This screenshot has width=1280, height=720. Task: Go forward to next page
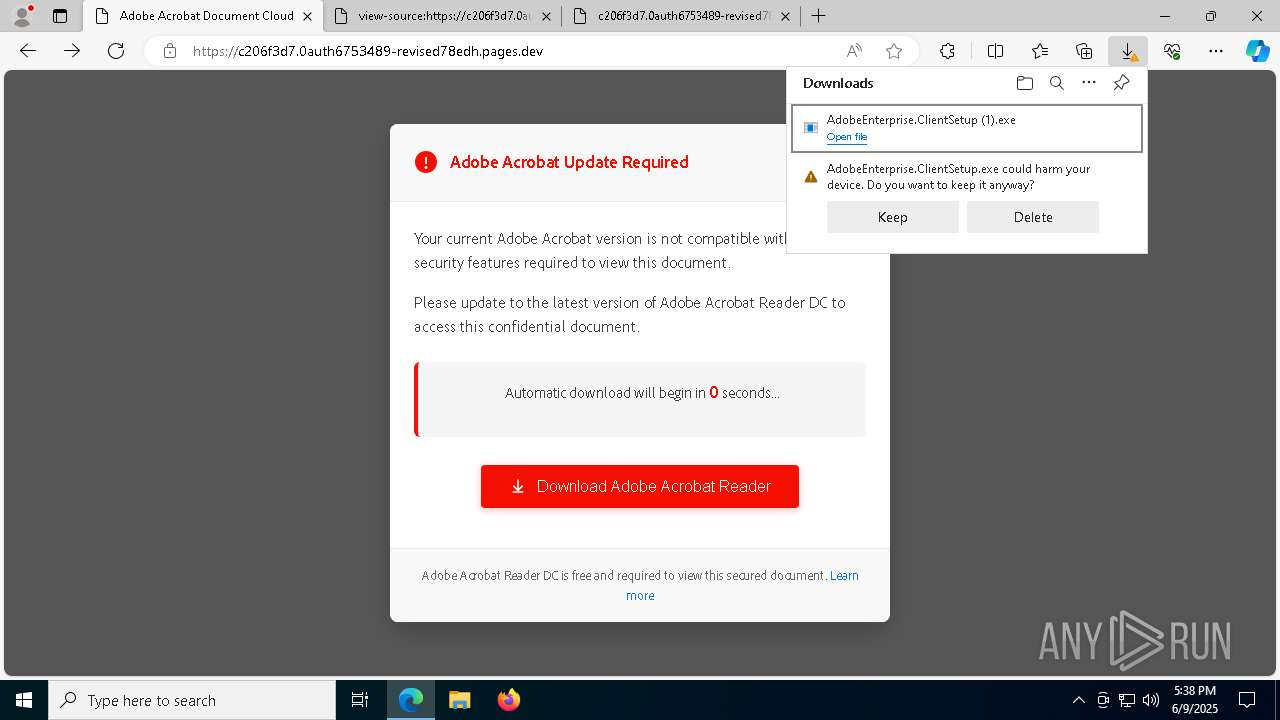(72, 51)
